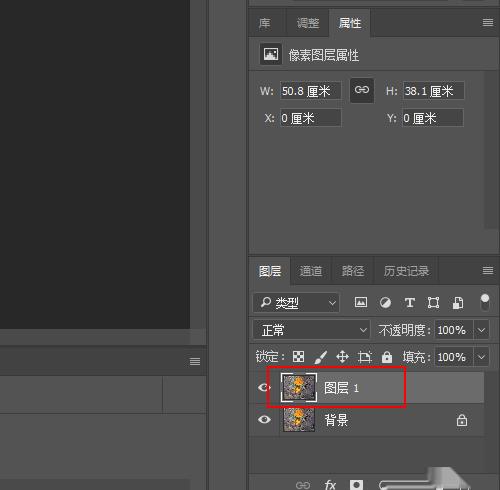
Task: Click the Y position field
Action: point(433,118)
